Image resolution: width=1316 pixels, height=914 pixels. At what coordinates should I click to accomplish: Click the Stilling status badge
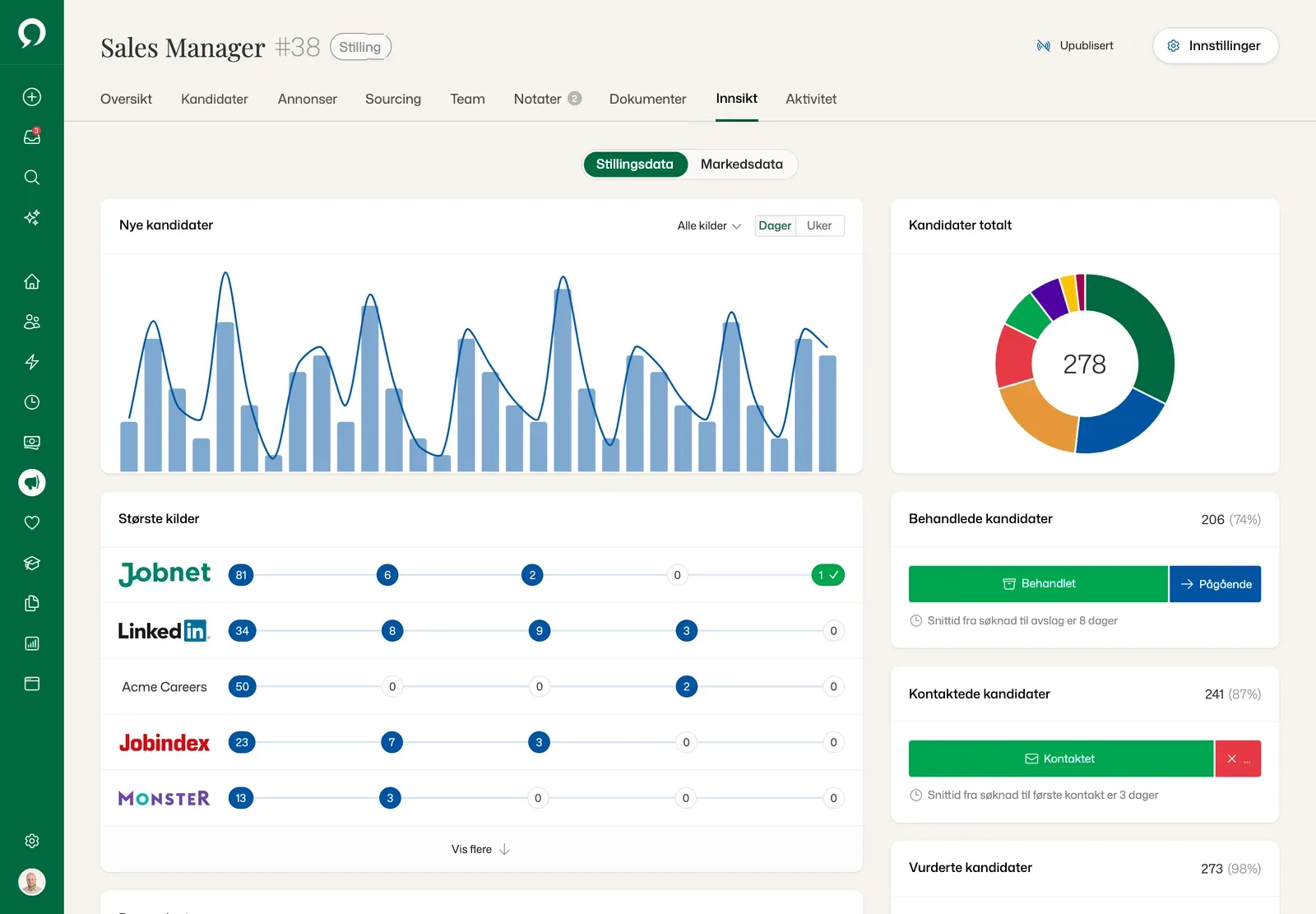coord(360,47)
